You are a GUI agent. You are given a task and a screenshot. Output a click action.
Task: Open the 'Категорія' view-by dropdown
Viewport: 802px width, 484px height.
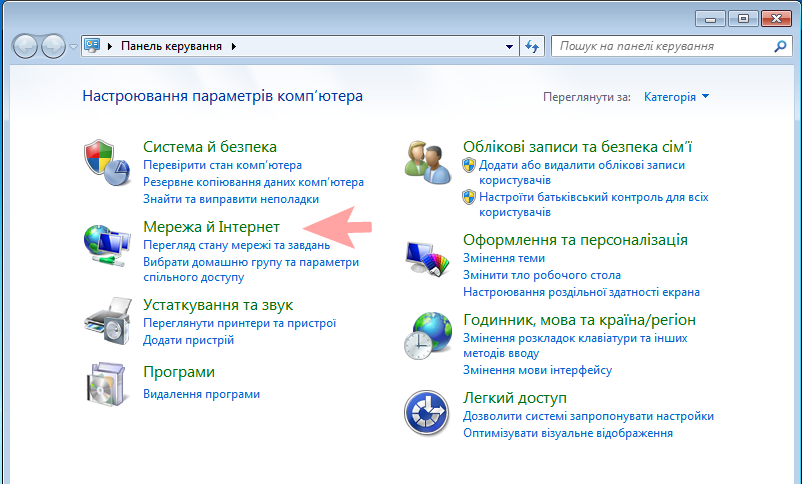click(676, 97)
